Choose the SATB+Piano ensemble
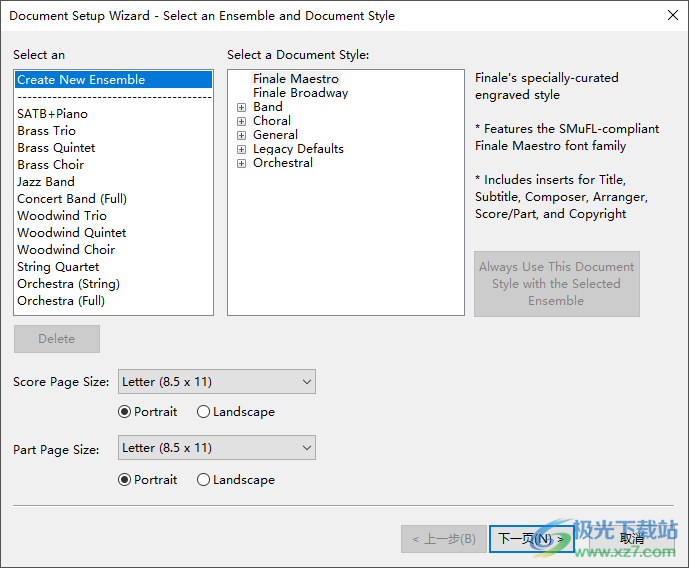Image resolution: width=689 pixels, height=568 pixels. (52, 114)
